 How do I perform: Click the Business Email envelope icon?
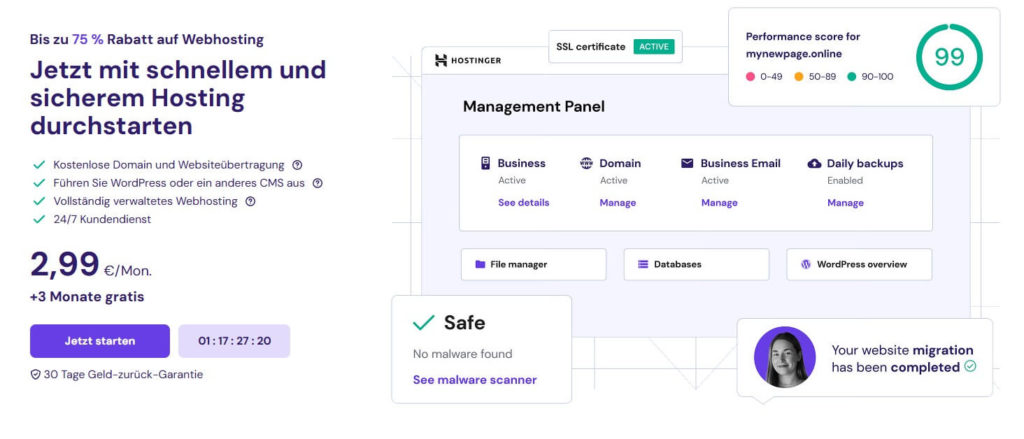pyautogui.click(x=687, y=163)
